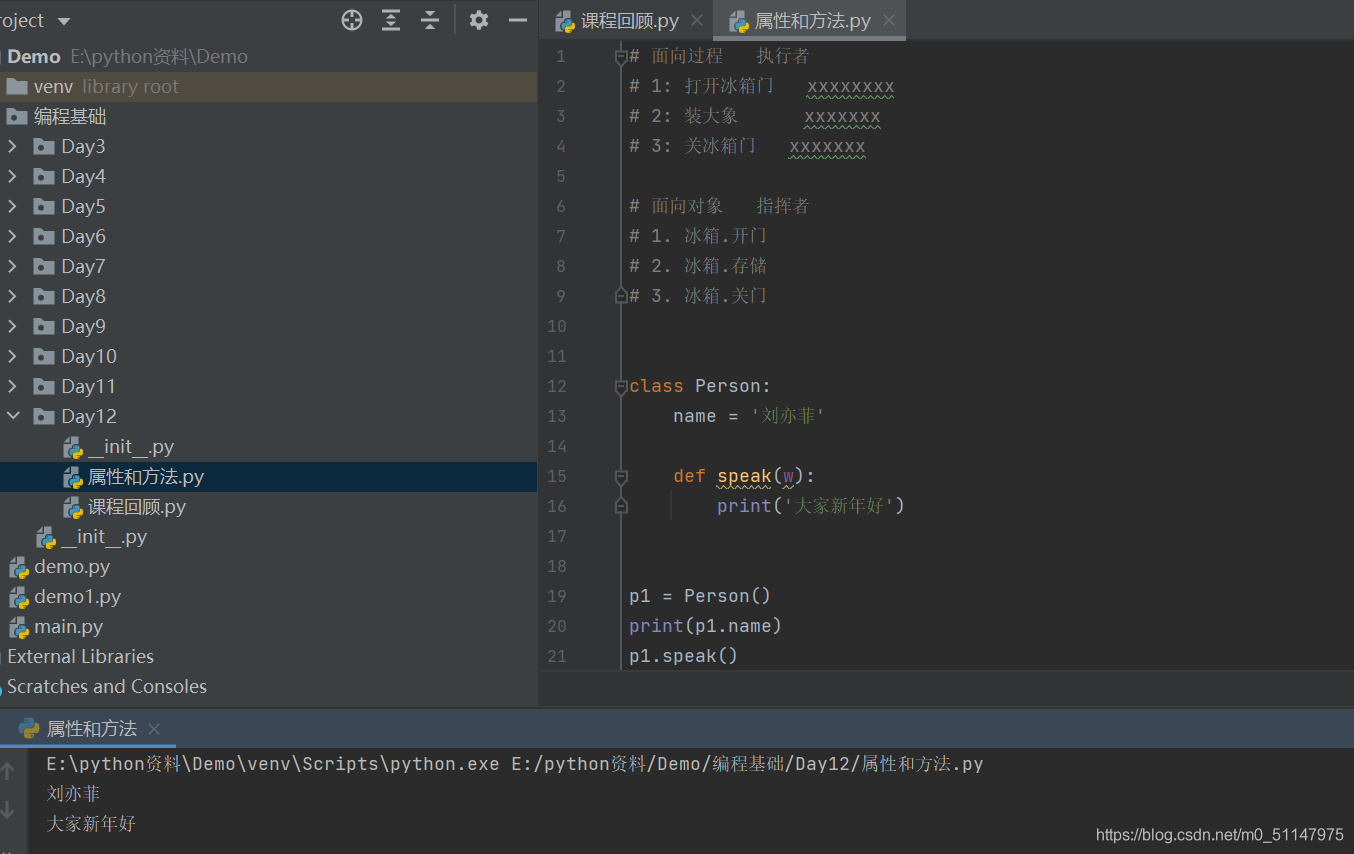Click the name = '刘亦菲' code line
The image size is (1354, 854).
point(749,416)
